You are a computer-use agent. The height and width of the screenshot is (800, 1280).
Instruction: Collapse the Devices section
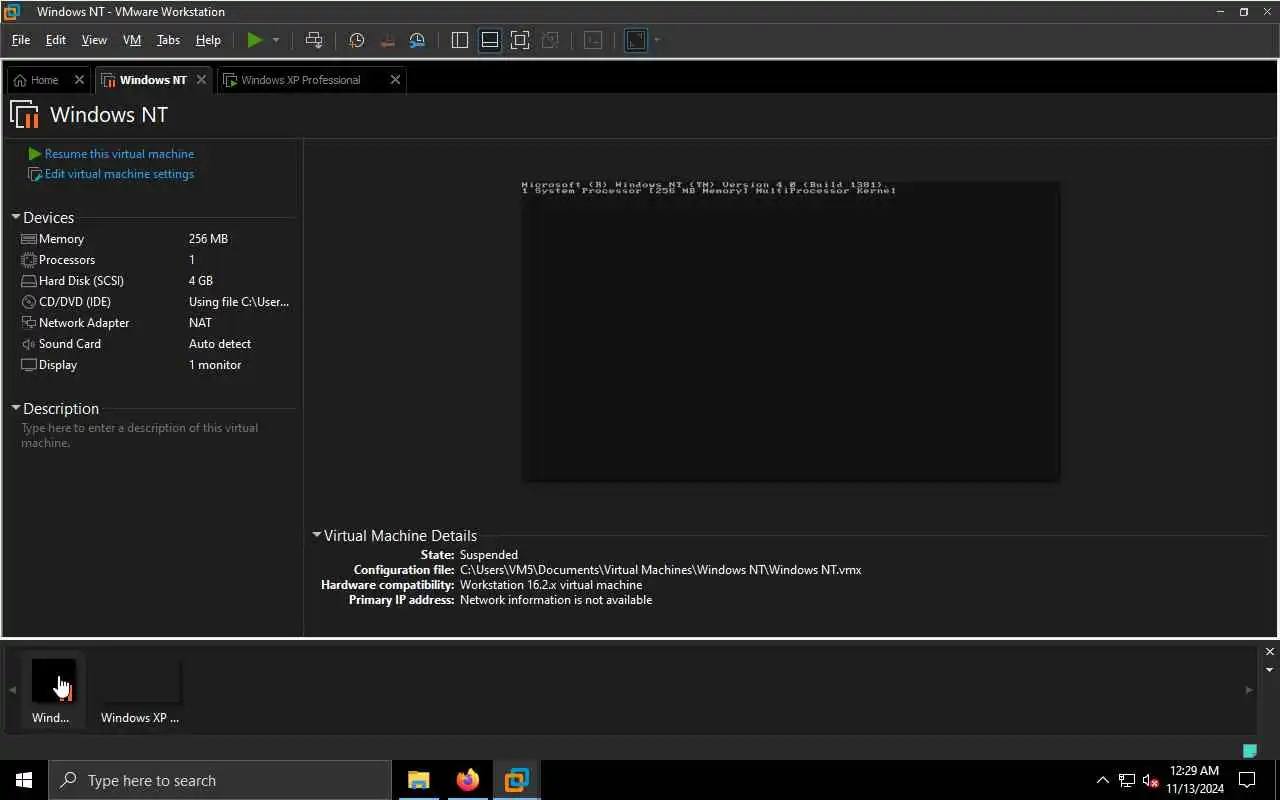pyautogui.click(x=16, y=217)
